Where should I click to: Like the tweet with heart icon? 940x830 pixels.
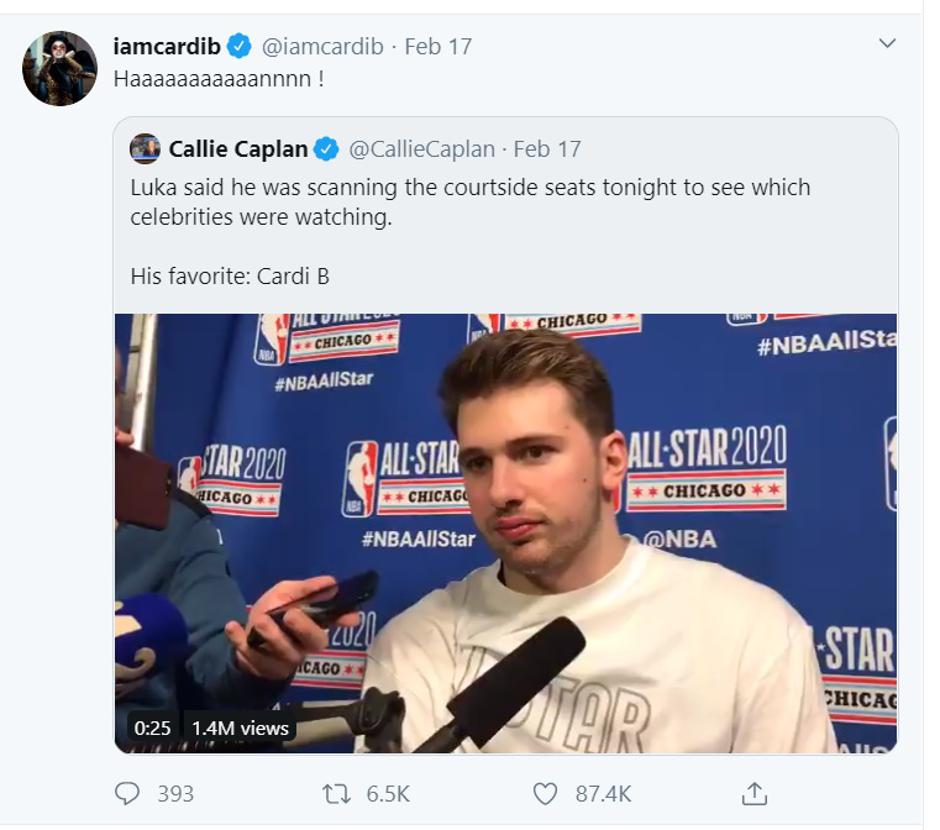tap(545, 794)
